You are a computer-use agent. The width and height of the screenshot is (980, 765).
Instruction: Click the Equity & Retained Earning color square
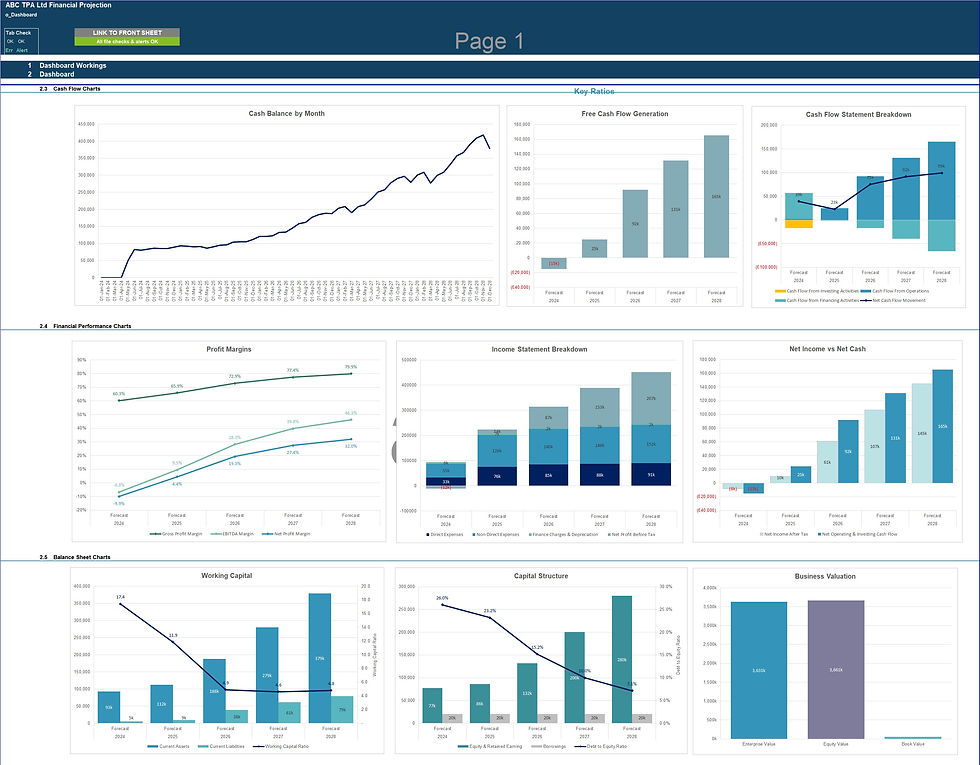pos(461,747)
